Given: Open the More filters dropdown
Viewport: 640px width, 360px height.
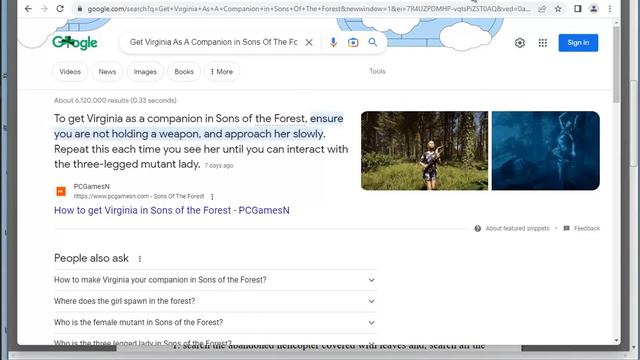Looking at the screenshot, I should coord(222,72).
